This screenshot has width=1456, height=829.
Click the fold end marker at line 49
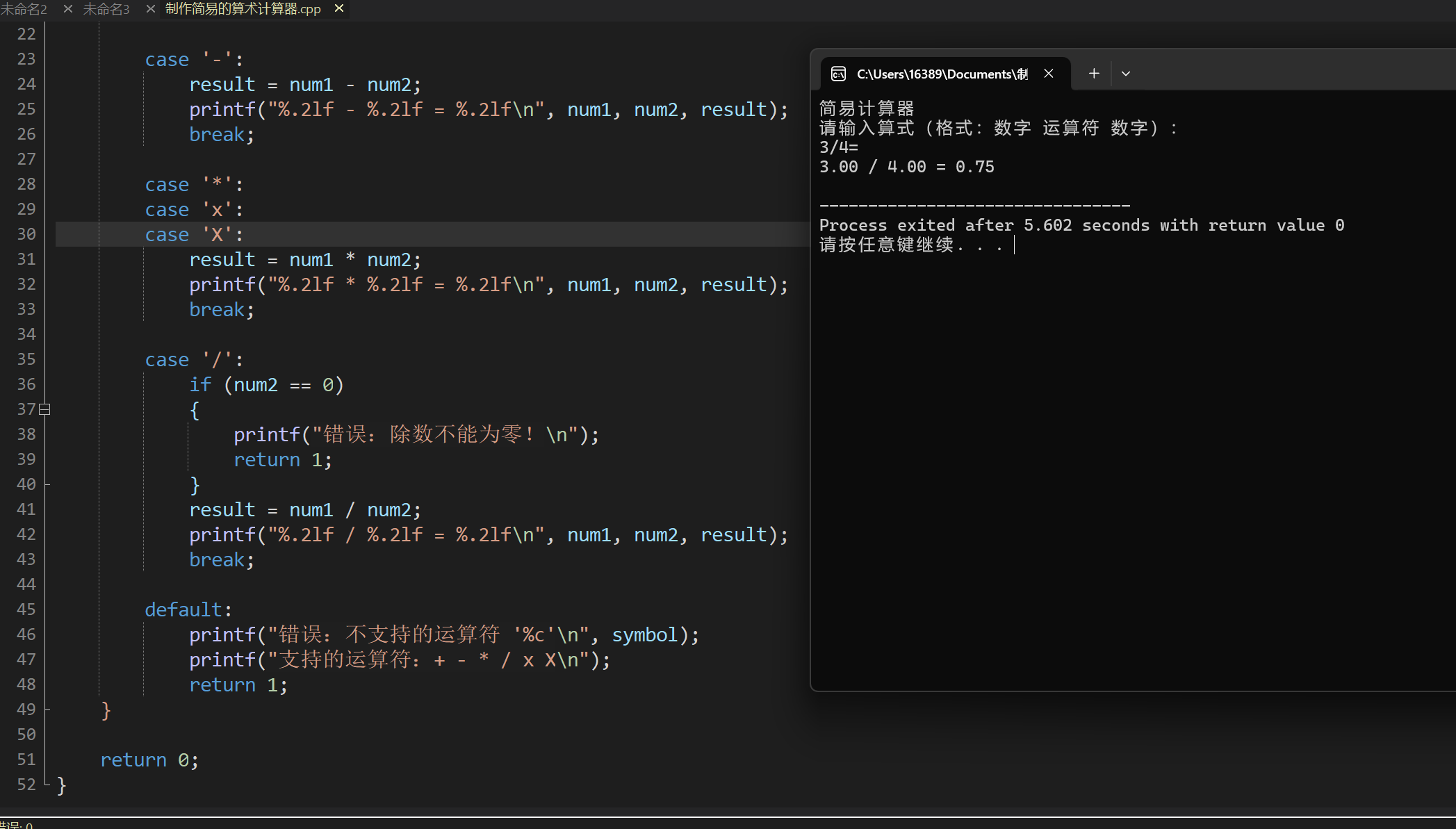coord(47,709)
